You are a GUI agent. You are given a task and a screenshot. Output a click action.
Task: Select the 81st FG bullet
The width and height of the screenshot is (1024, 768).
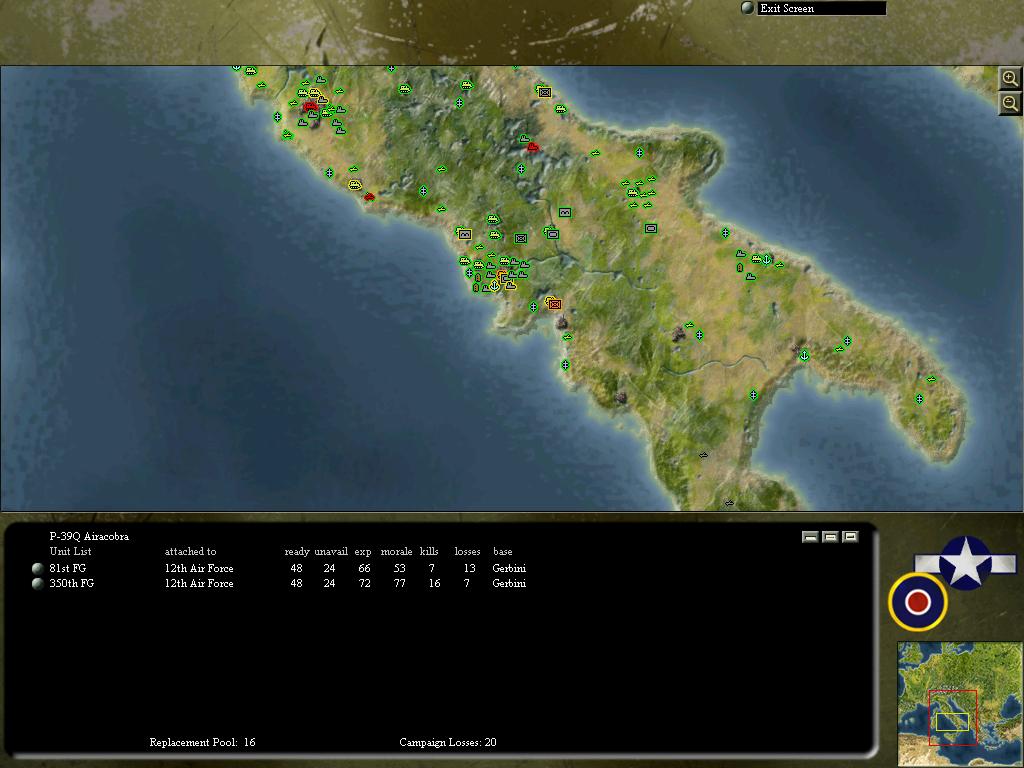(x=38, y=568)
